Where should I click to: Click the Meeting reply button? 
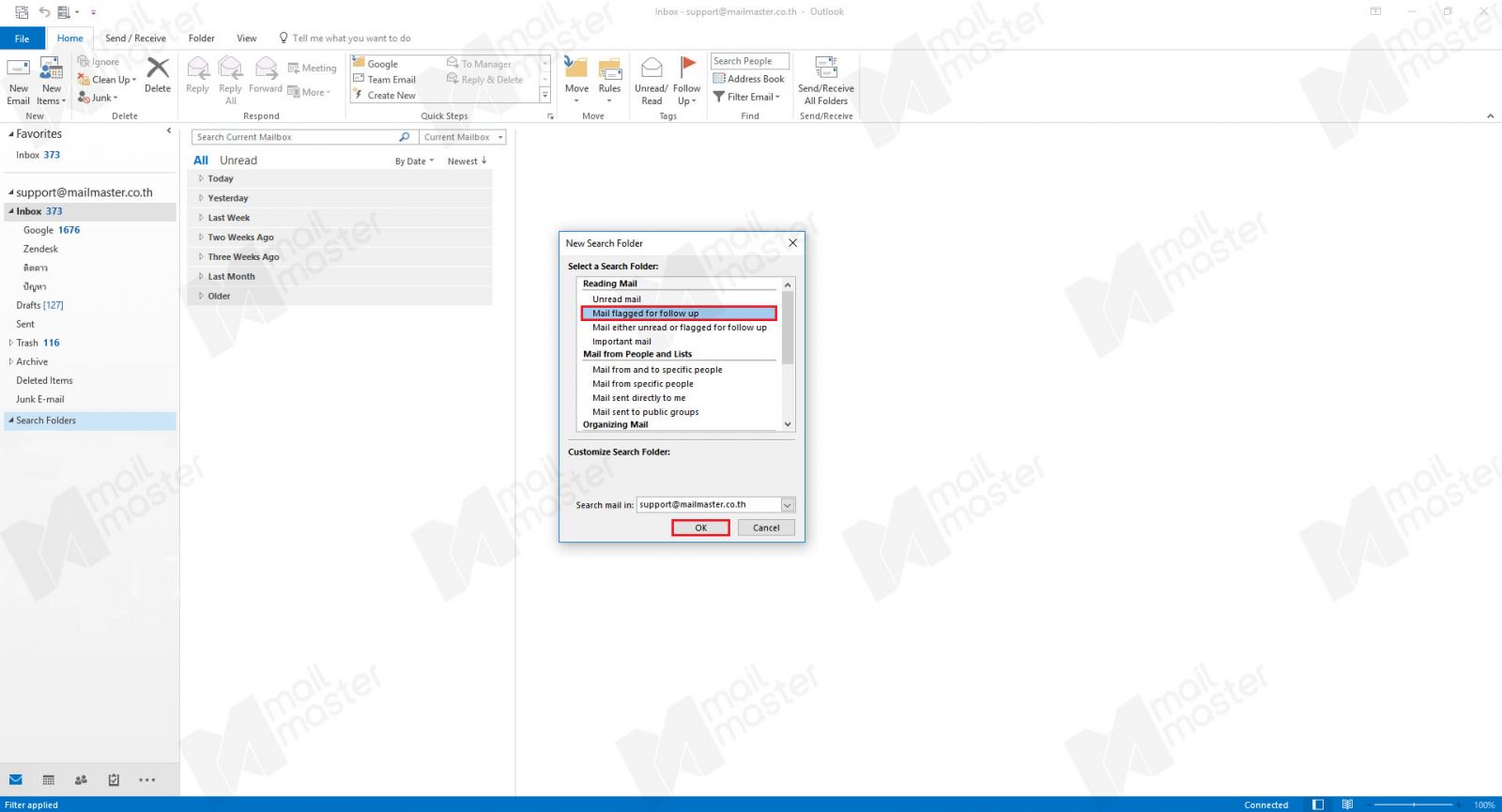click(312, 69)
